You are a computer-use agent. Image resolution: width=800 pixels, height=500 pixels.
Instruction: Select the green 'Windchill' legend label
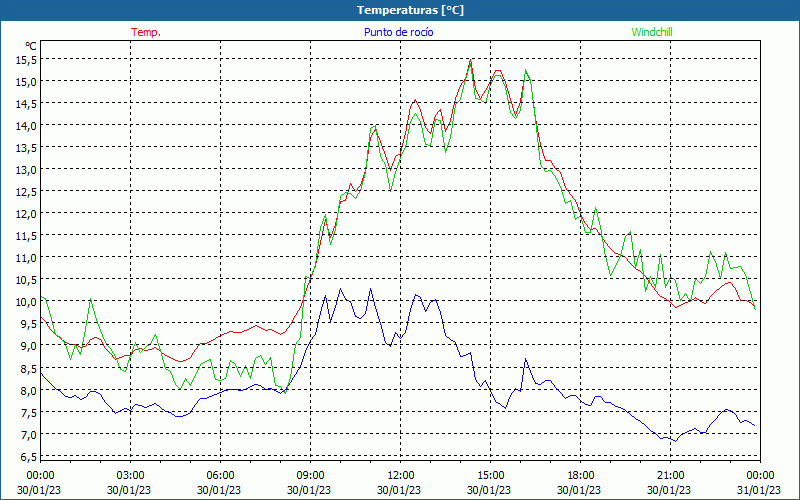pos(652,32)
